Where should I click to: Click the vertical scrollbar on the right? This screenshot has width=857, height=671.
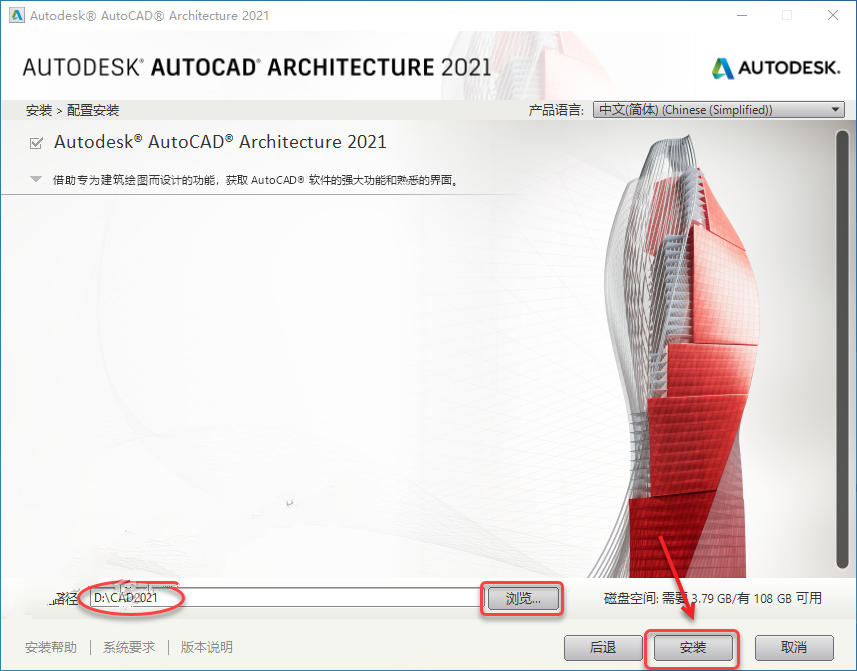(x=842, y=350)
